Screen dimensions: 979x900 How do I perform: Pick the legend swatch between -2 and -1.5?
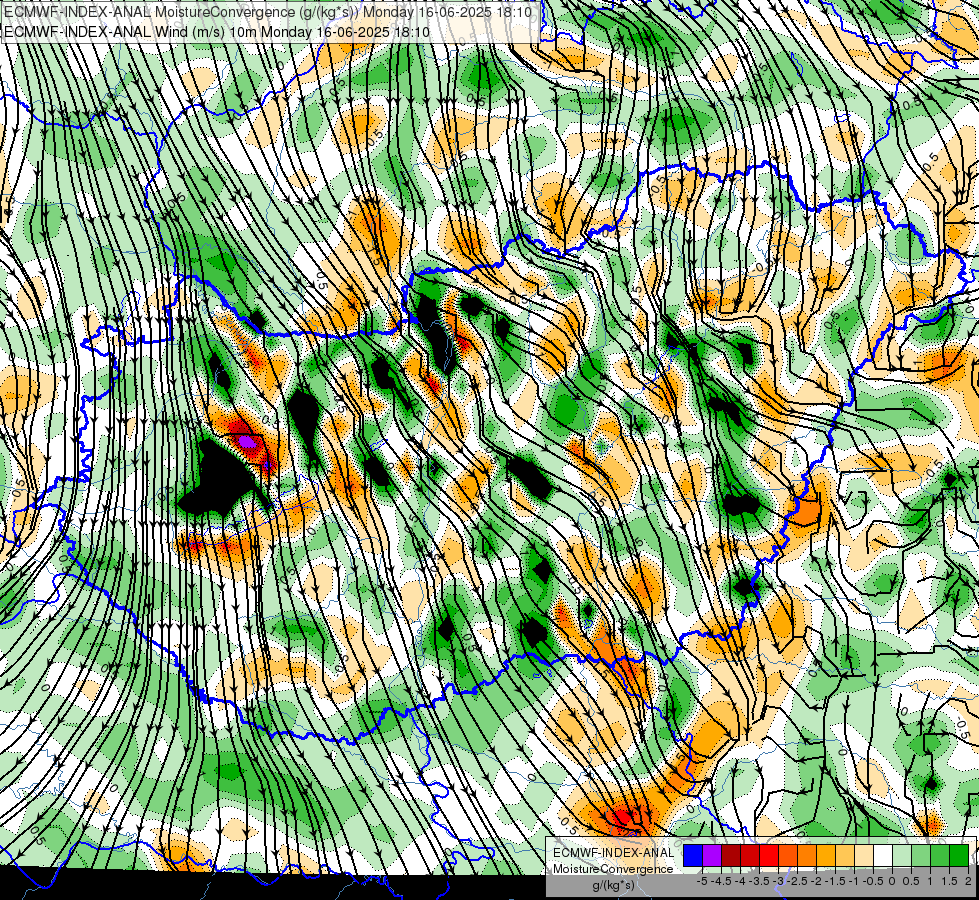tap(826, 856)
